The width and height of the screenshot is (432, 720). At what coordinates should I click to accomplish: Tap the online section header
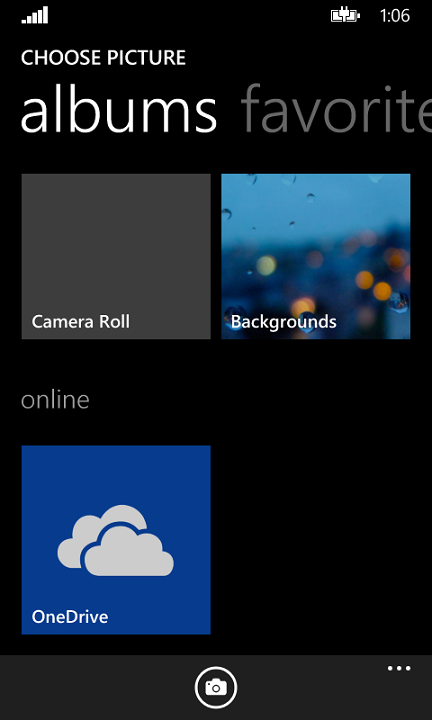coord(55,400)
